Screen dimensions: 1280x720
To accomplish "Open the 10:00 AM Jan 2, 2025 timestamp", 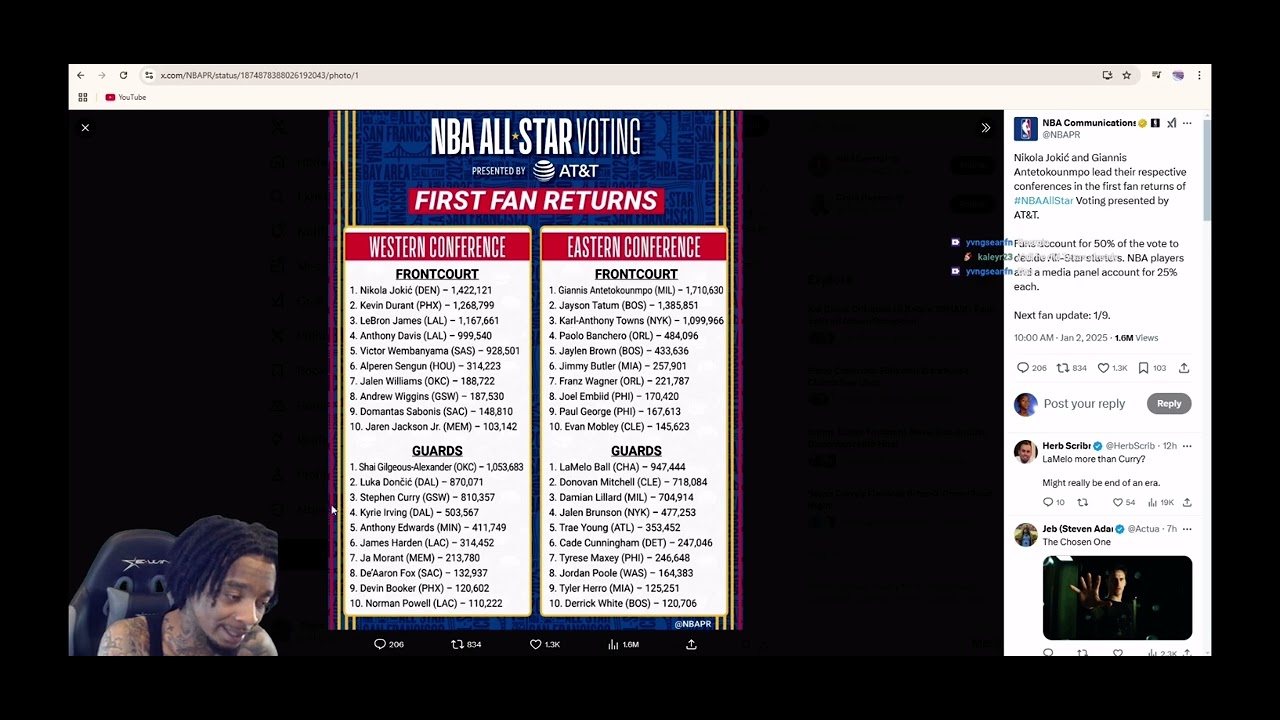I will (1060, 338).
